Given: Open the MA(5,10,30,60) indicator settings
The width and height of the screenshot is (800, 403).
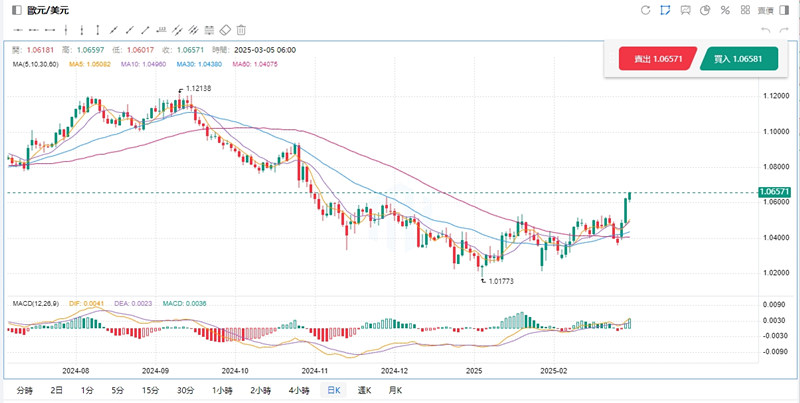Looking at the screenshot, I should pyautogui.click(x=33, y=64).
